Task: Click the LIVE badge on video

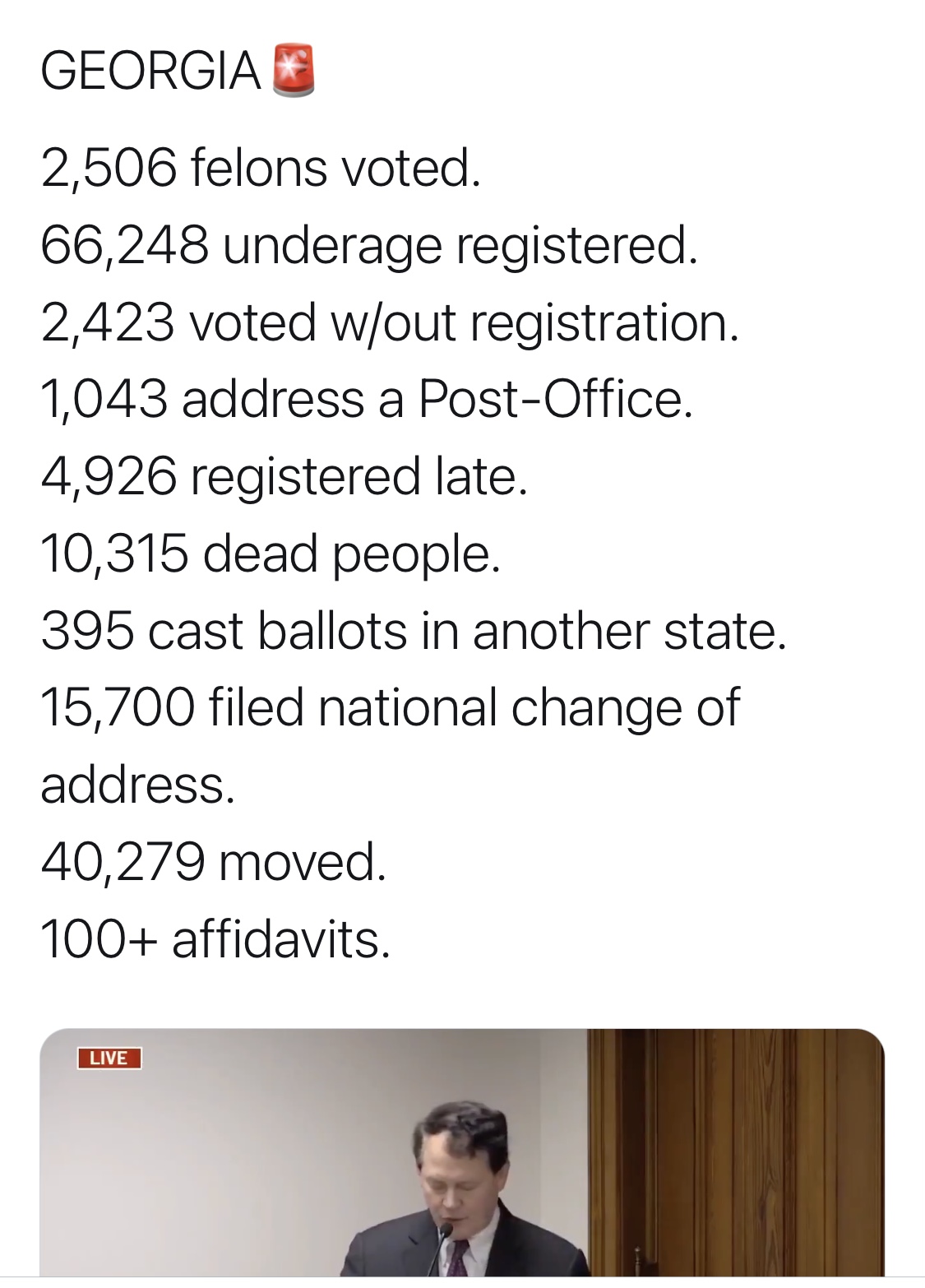Action: (109, 1058)
